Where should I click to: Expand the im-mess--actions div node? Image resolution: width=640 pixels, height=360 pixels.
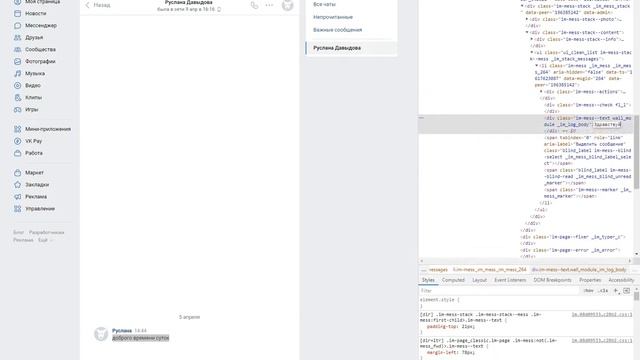542,92
